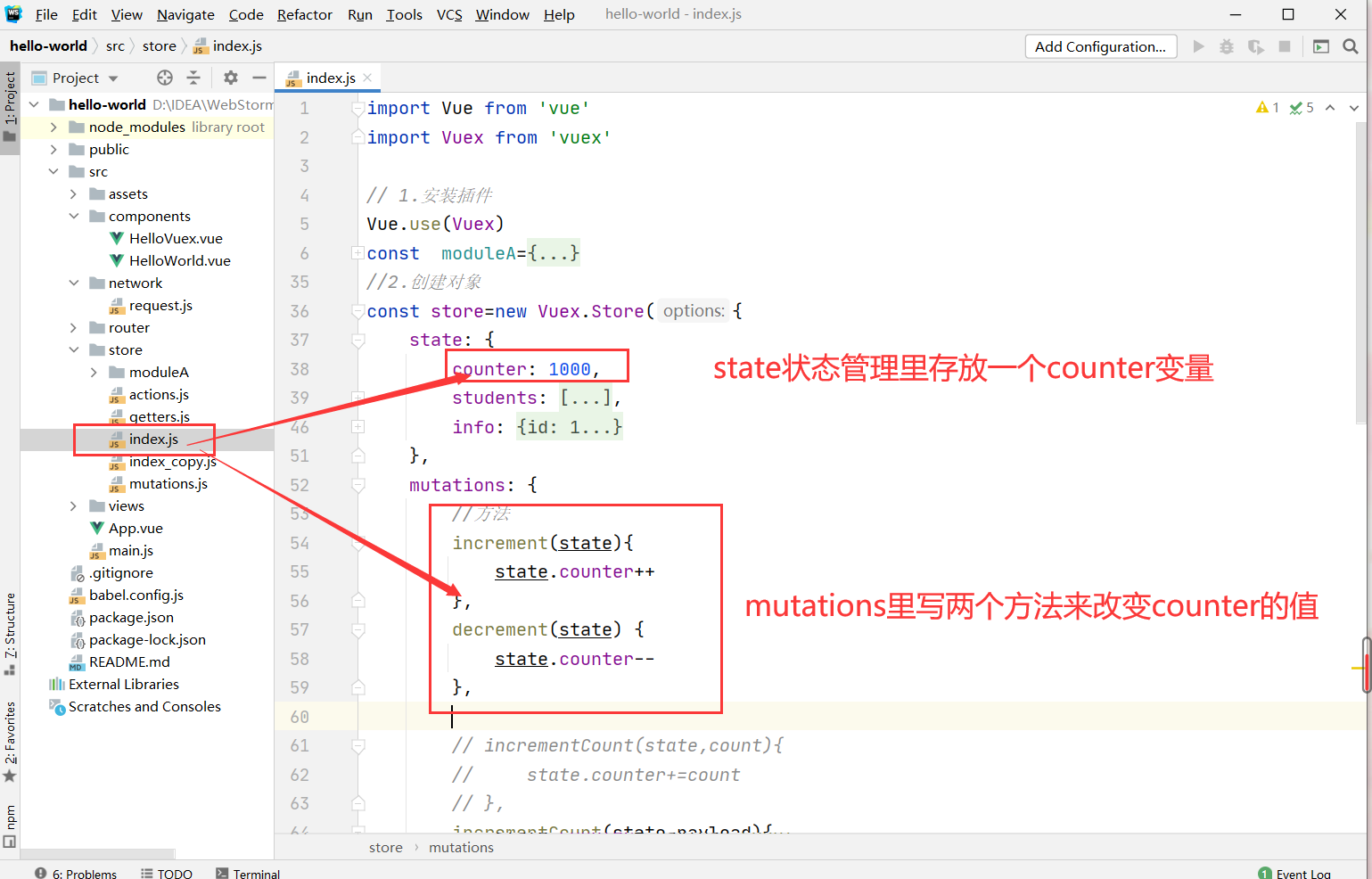Click the Run configuration play icon

tap(1198, 46)
